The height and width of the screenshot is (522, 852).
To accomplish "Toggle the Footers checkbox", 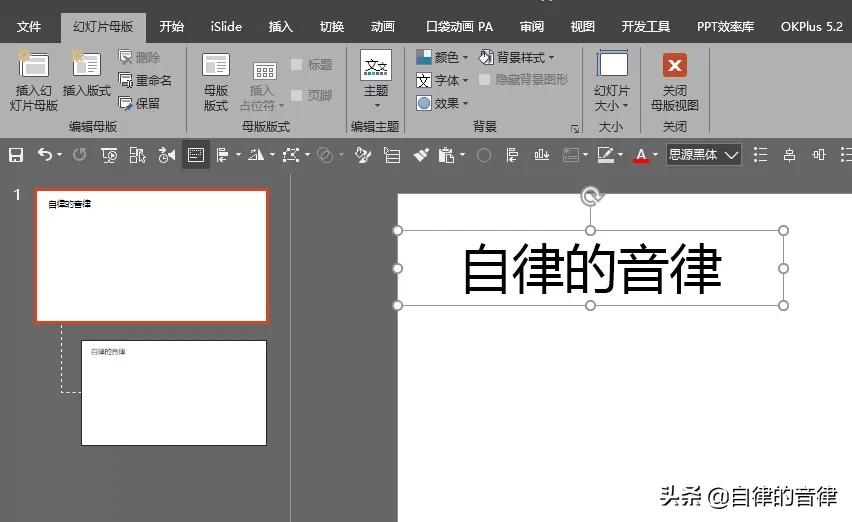I will tap(297, 95).
